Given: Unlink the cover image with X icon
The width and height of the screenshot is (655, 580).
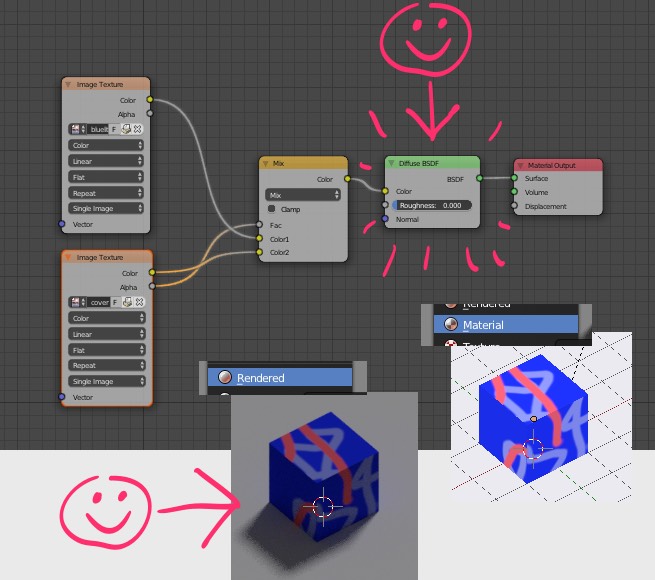Looking at the screenshot, I should coord(140,302).
